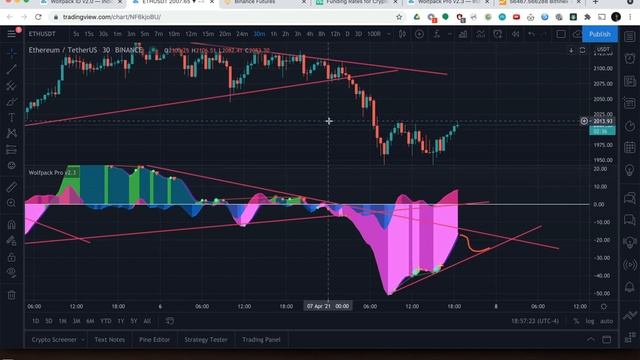
Task: Select the crosshair cursor tool
Action: tap(11, 53)
